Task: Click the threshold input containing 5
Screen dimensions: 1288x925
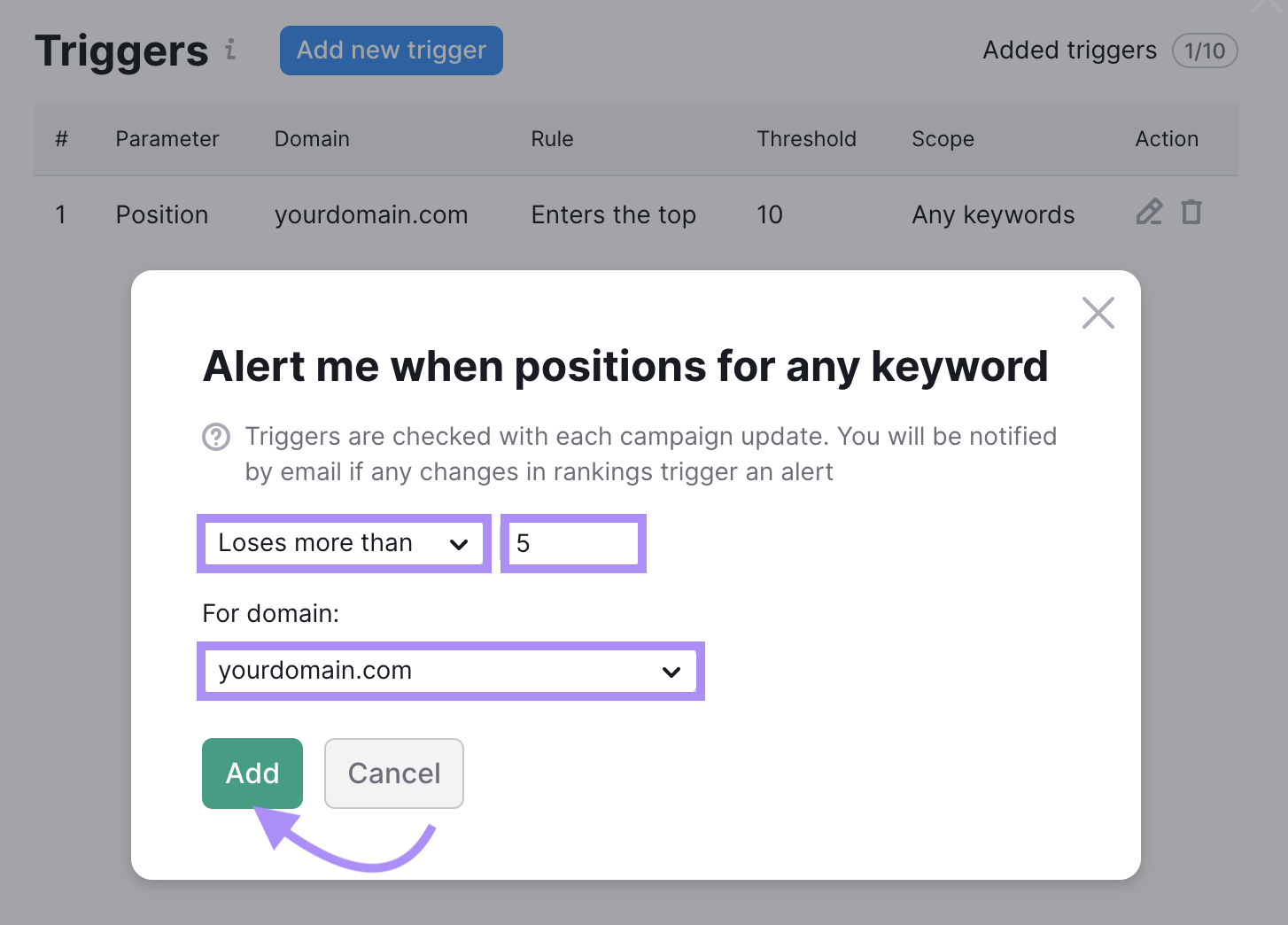Action: (572, 543)
